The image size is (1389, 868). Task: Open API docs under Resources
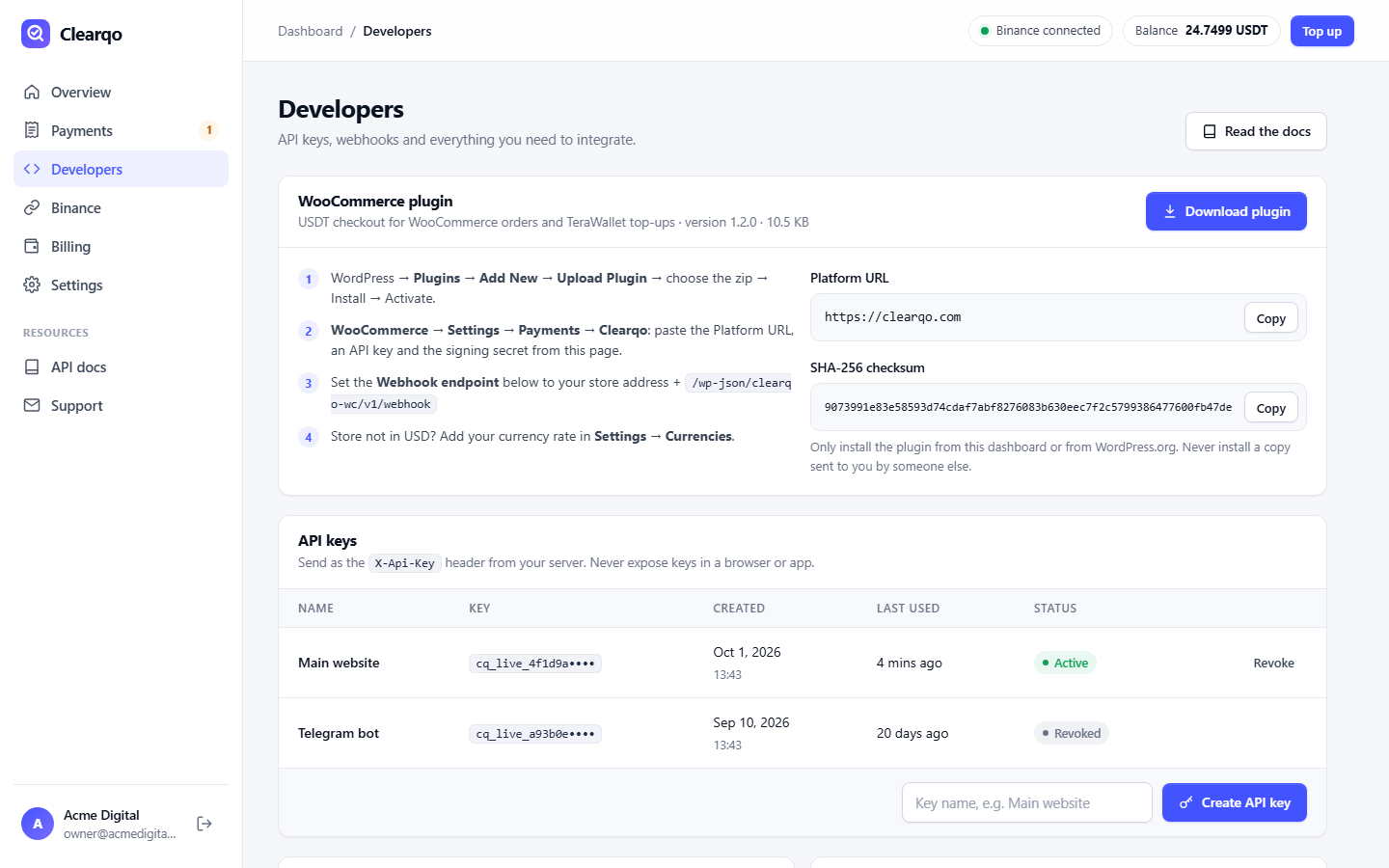(x=121, y=367)
